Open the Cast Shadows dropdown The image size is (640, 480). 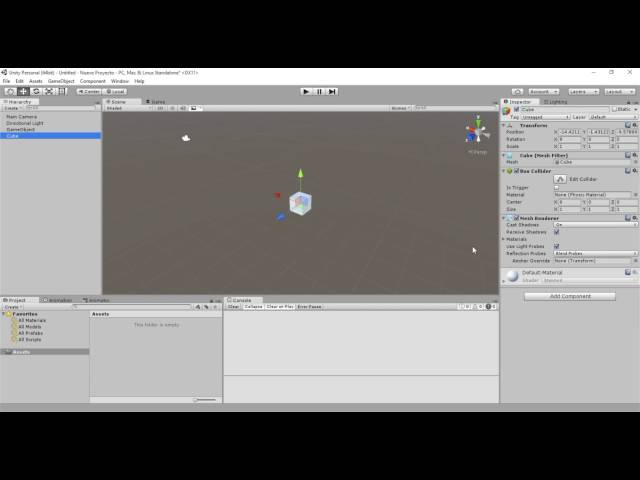[x=596, y=225]
